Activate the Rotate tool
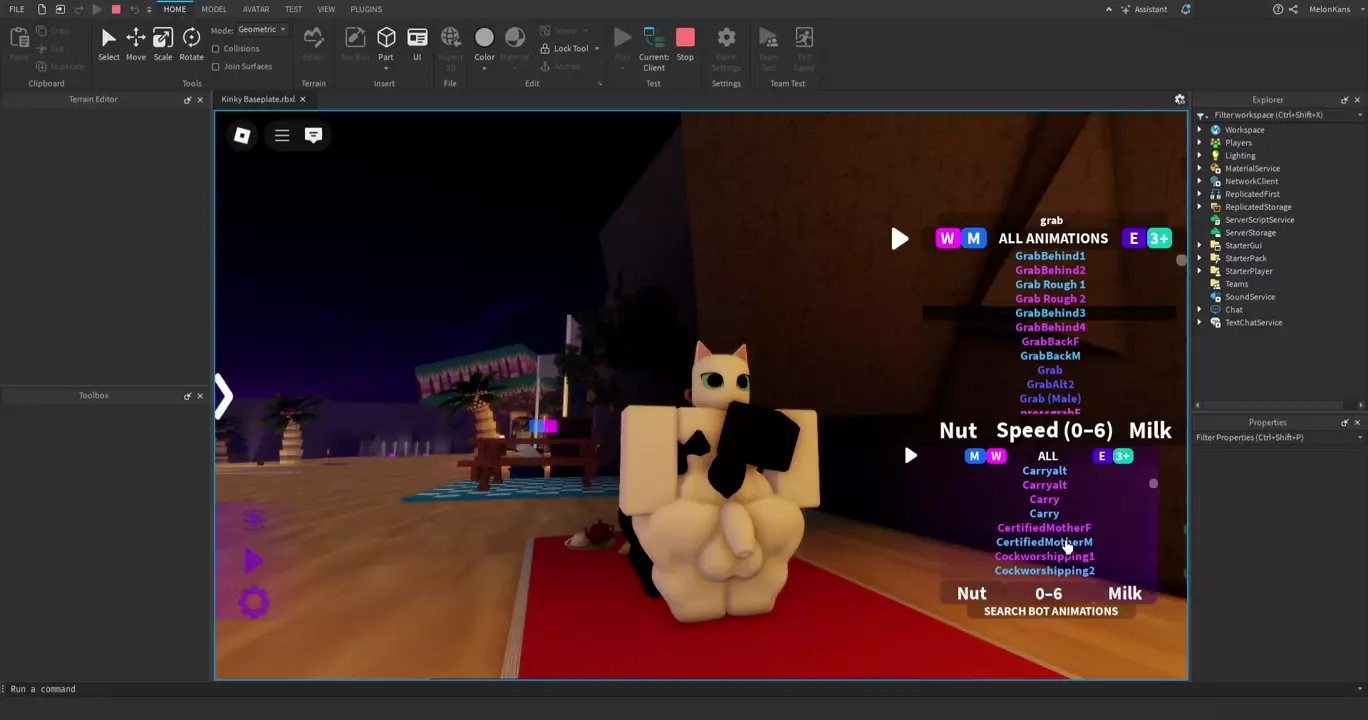The image size is (1368, 720). [191, 42]
